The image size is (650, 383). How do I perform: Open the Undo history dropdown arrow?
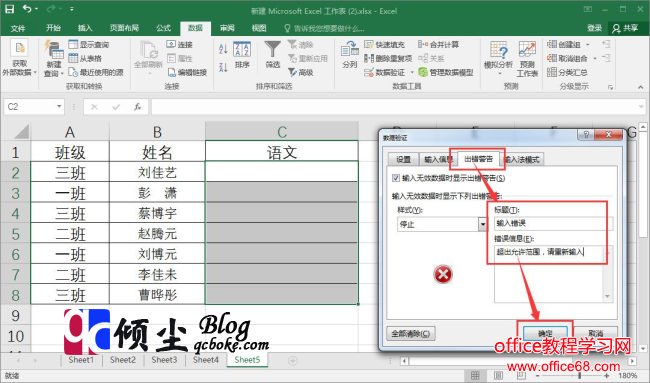pyautogui.click(x=36, y=9)
